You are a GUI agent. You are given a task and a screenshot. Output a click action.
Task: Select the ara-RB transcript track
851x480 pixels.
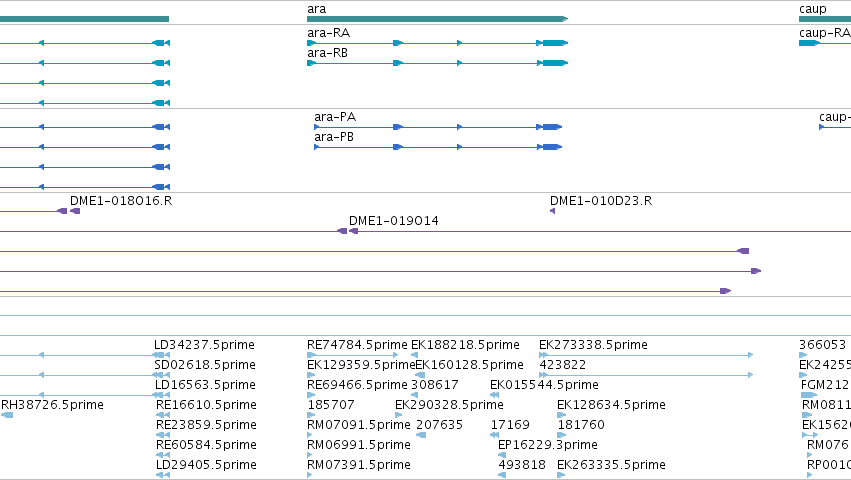(x=437, y=63)
